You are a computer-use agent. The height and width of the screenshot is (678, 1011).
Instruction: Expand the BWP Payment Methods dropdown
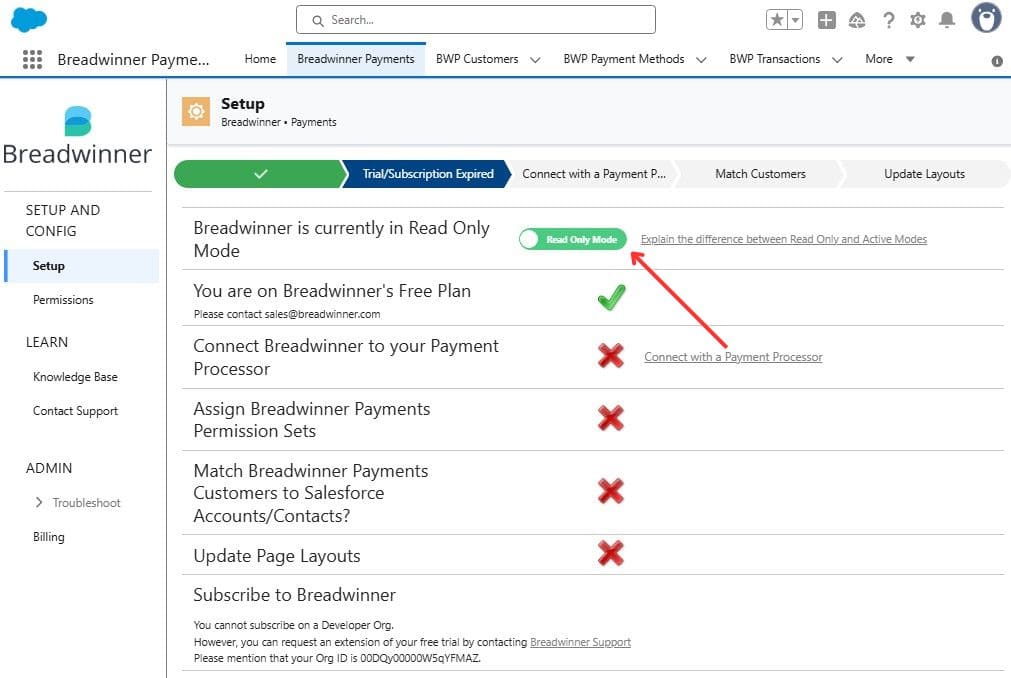(701, 60)
